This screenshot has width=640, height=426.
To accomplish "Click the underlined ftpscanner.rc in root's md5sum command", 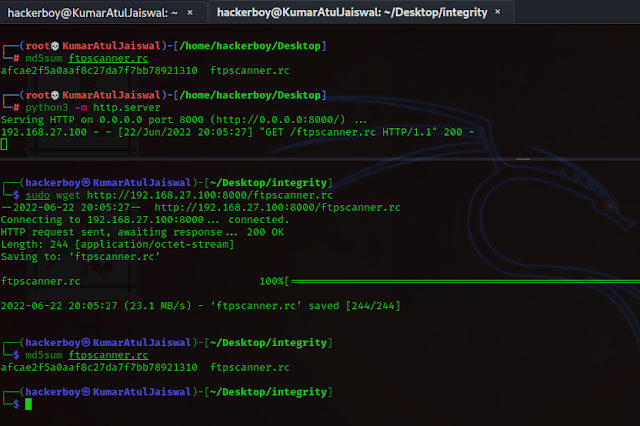I will click(x=108, y=58).
